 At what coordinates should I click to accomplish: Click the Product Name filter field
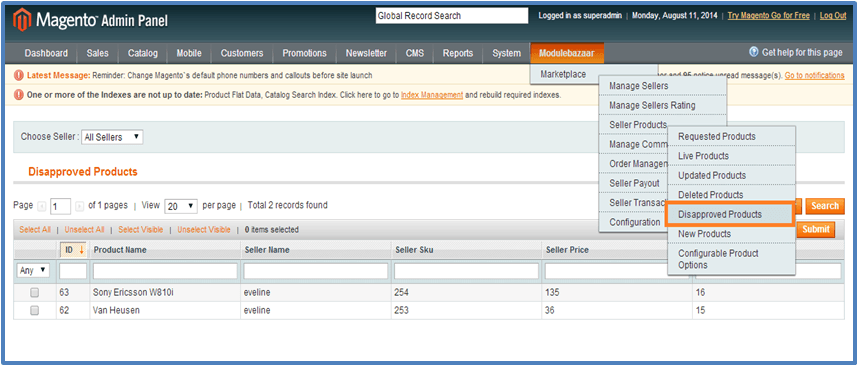(165, 271)
